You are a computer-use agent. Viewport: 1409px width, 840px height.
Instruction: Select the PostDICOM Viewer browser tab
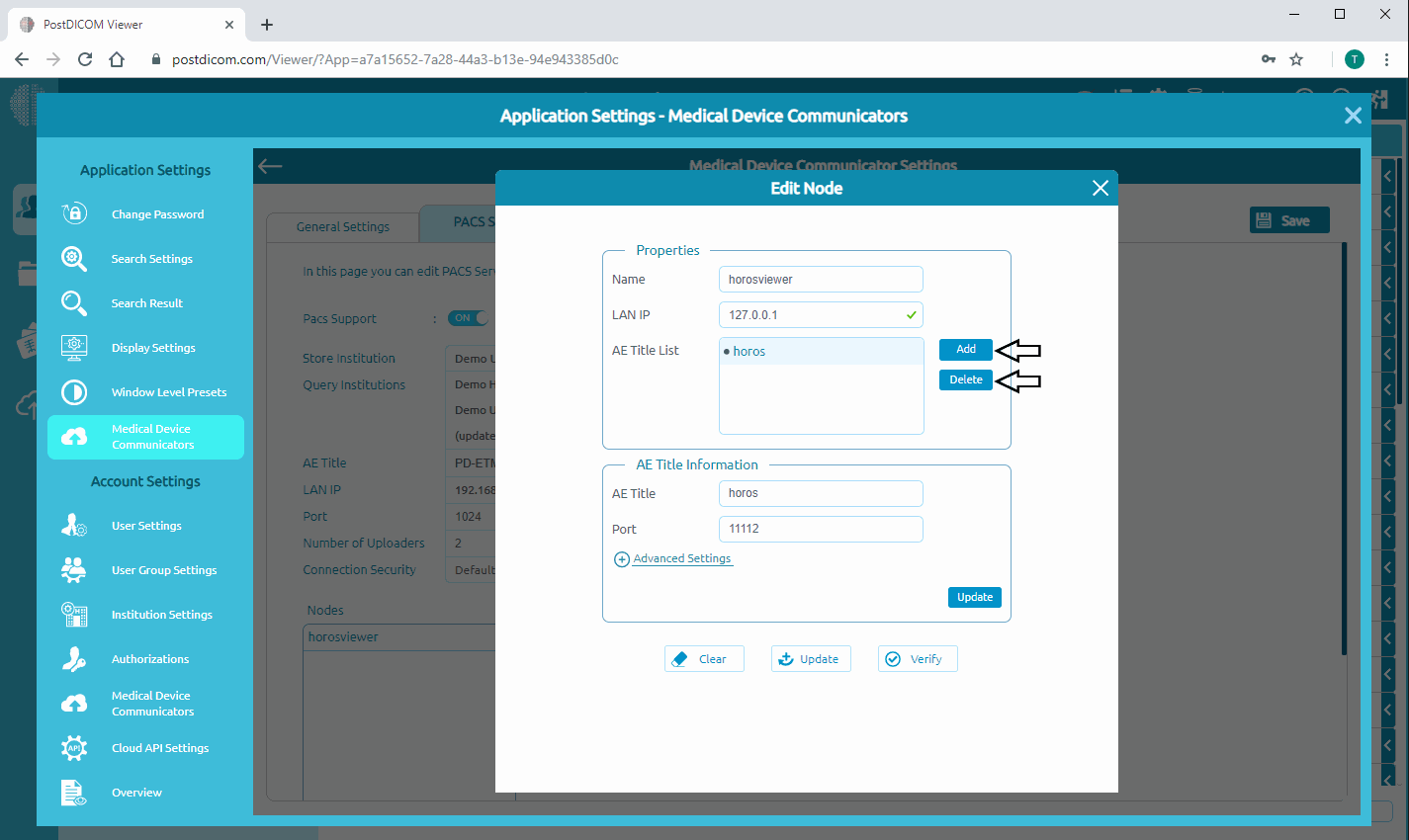pos(126,25)
